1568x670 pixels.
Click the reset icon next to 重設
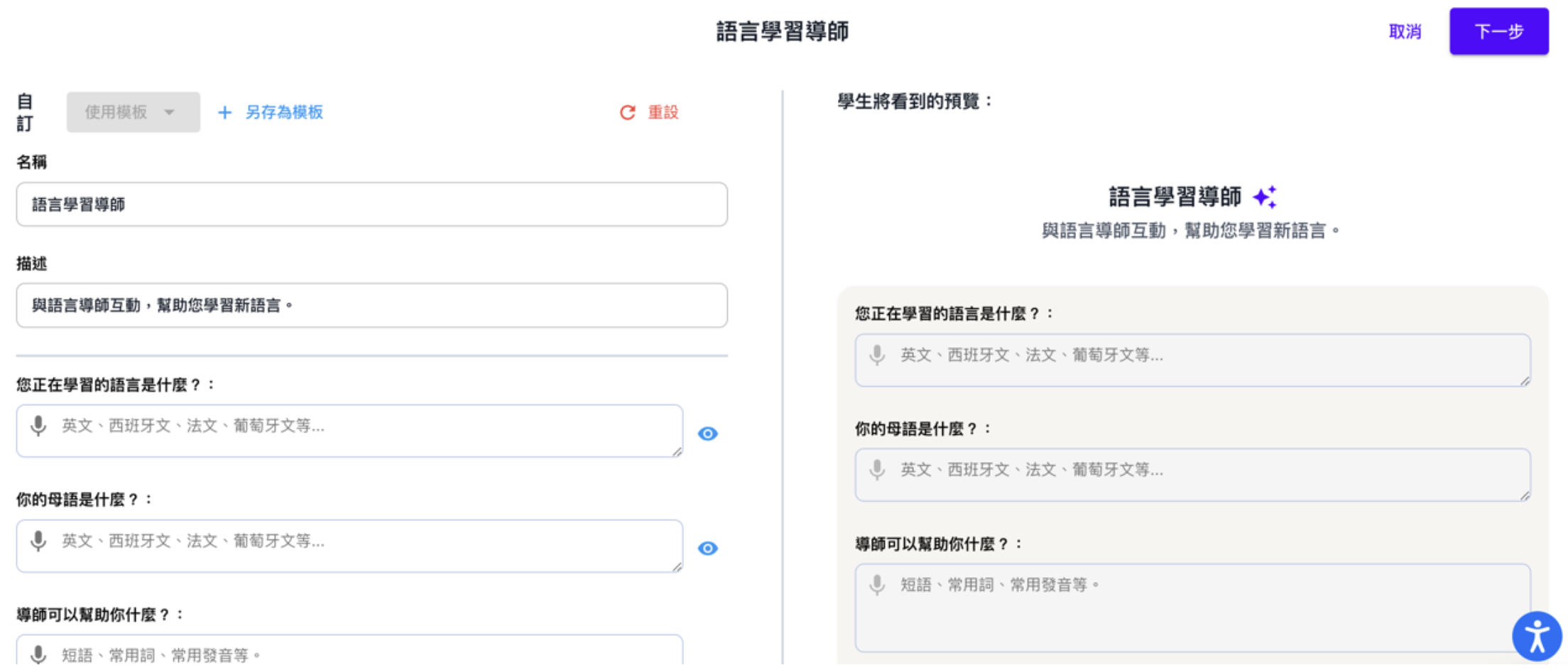point(628,112)
